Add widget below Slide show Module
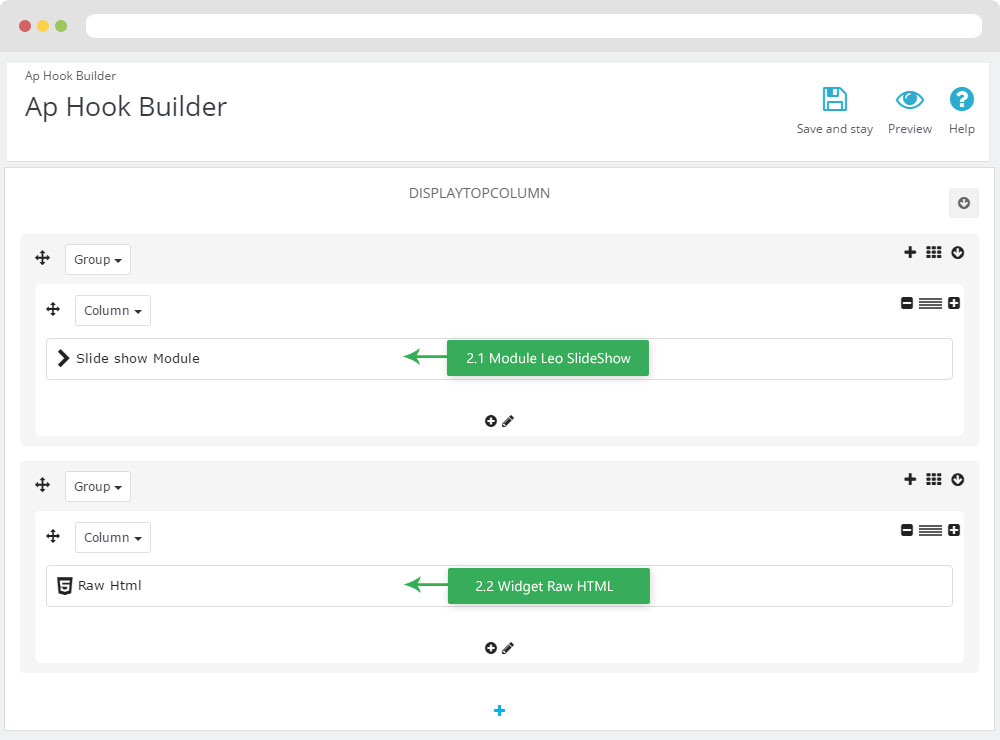 point(490,421)
